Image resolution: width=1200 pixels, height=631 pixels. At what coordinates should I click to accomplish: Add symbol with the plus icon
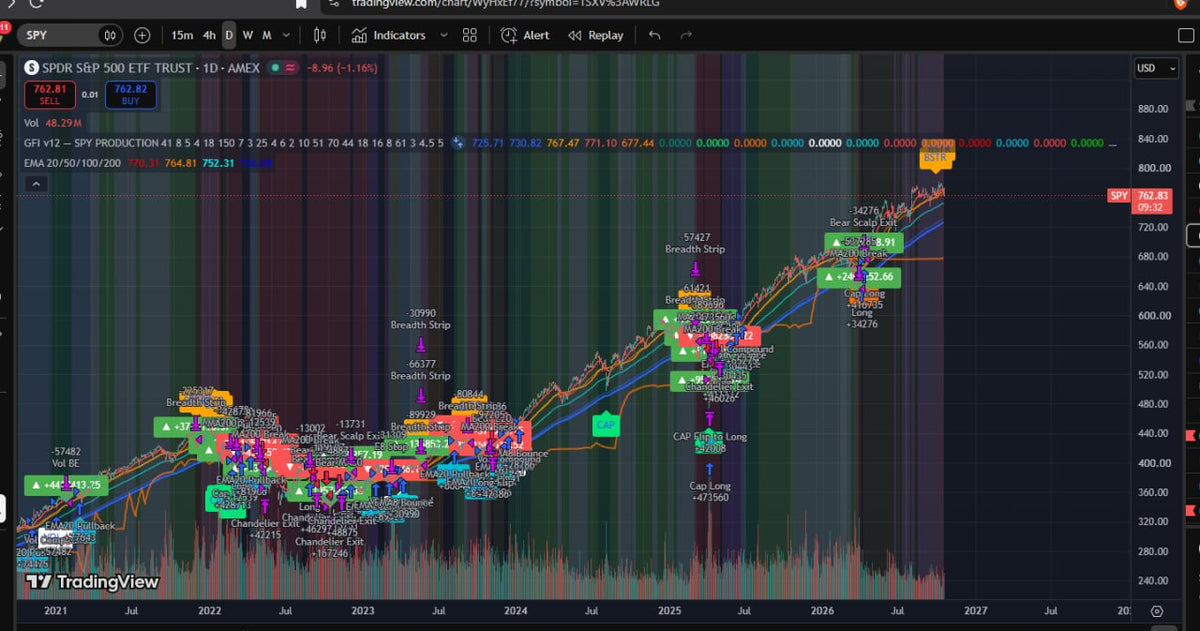coord(142,35)
